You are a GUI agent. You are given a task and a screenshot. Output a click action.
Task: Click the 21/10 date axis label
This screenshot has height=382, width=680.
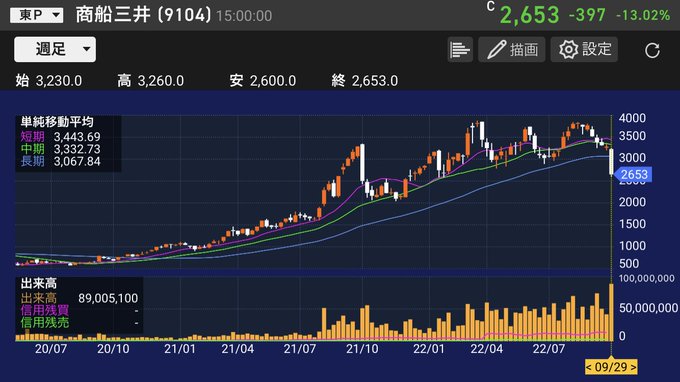coord(362,349)
